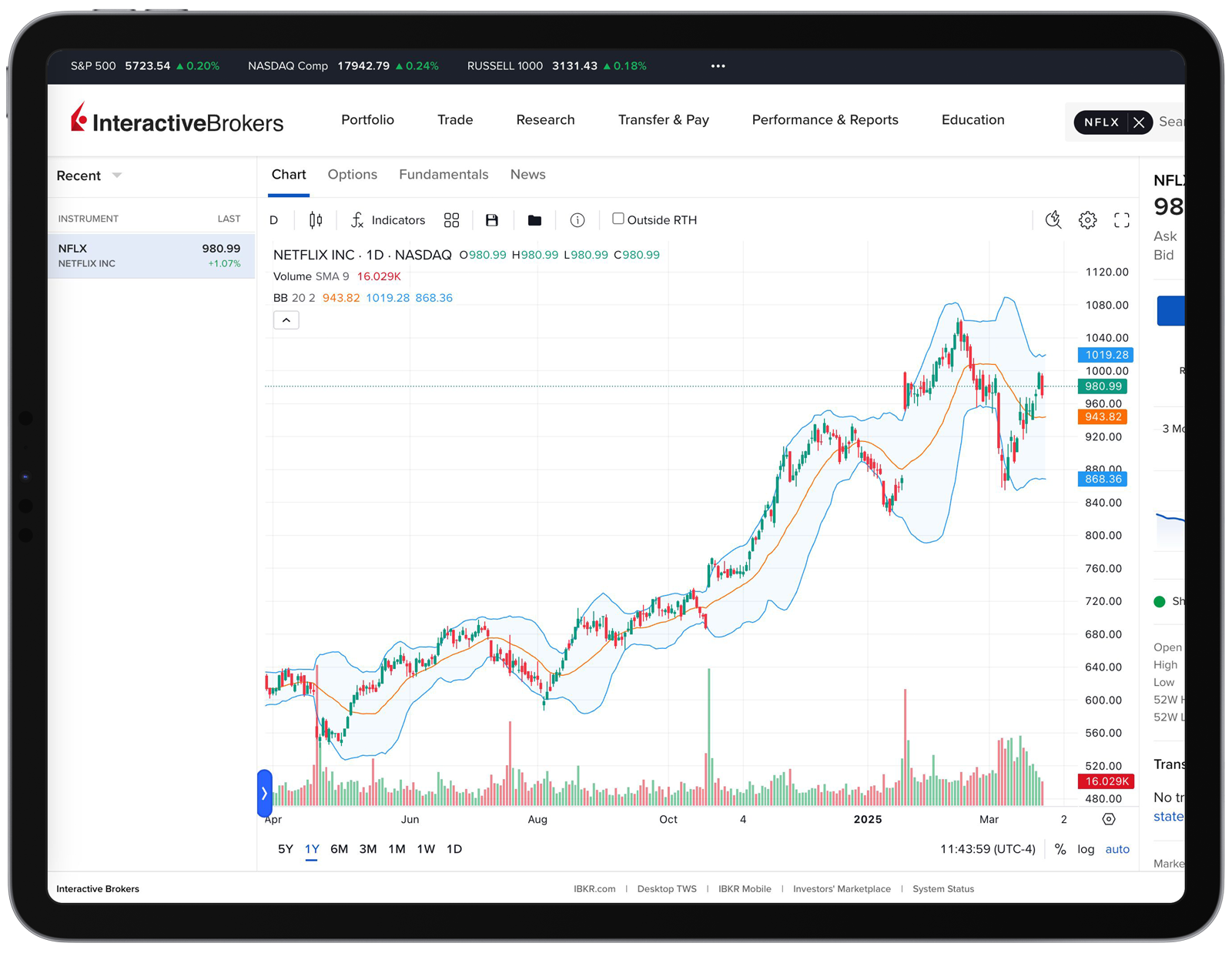Image resolution: width=1232 pixels, height=953 pixels.
Task: Switch to the Options tab
Action: (353, 175)
